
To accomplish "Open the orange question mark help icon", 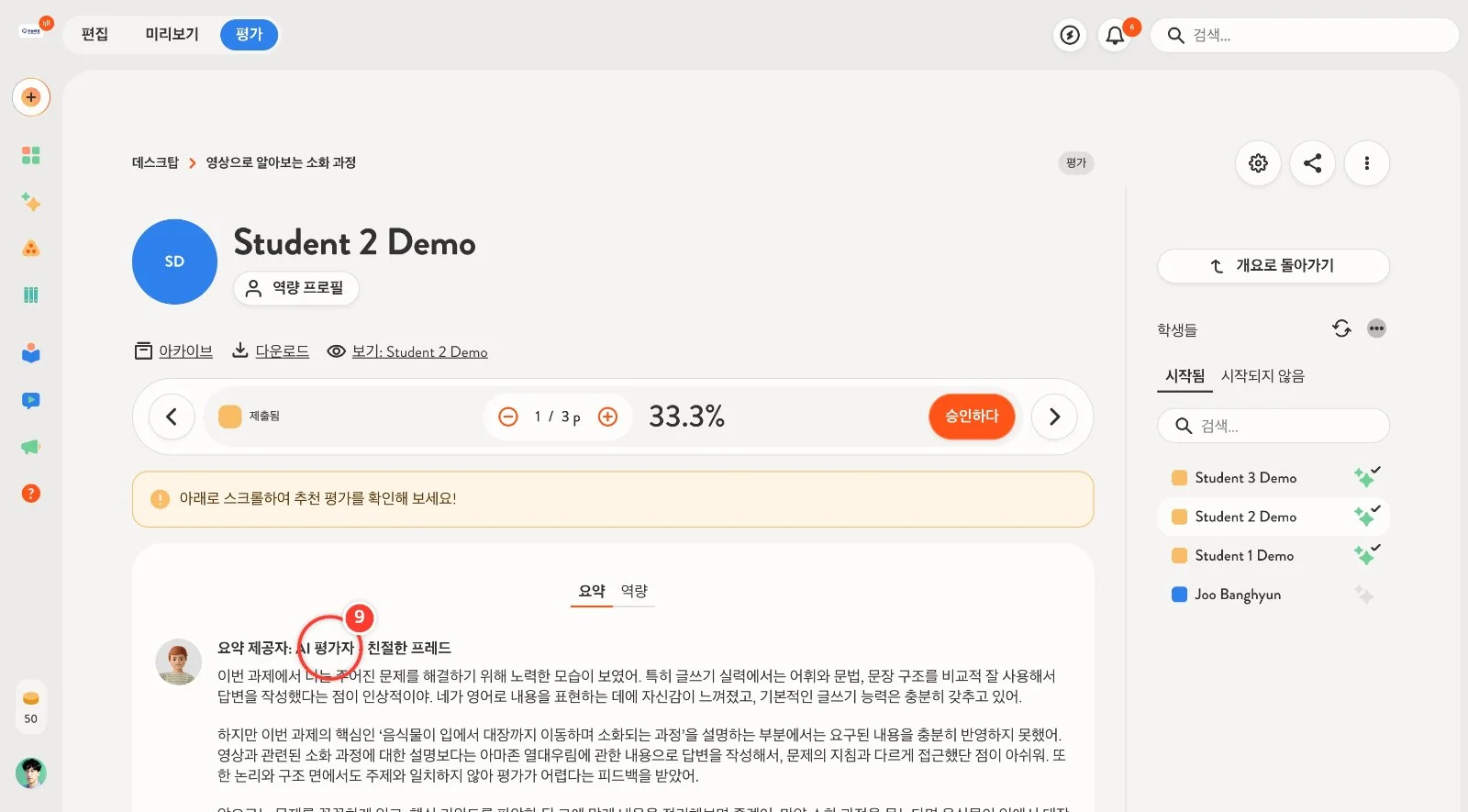I will (31, 494).
